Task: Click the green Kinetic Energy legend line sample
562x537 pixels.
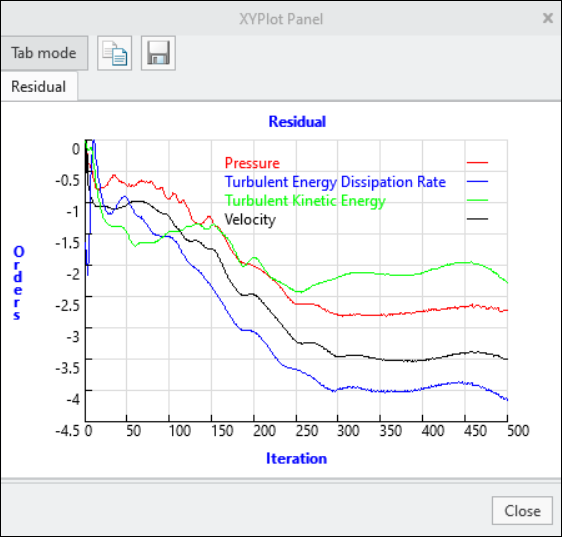Action: click(477, 200)
